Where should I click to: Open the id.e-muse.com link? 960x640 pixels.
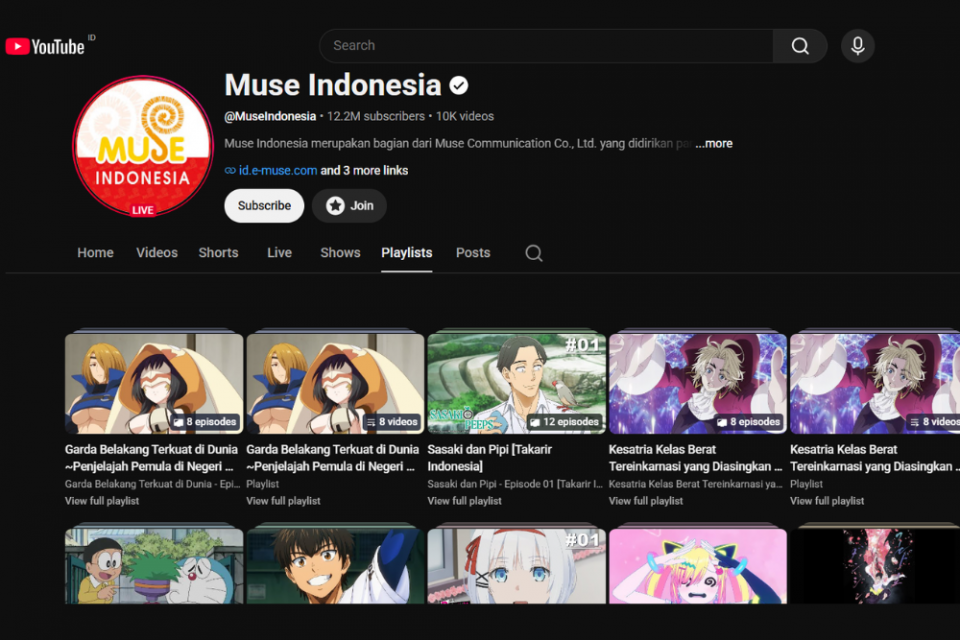tap(278, 171)
